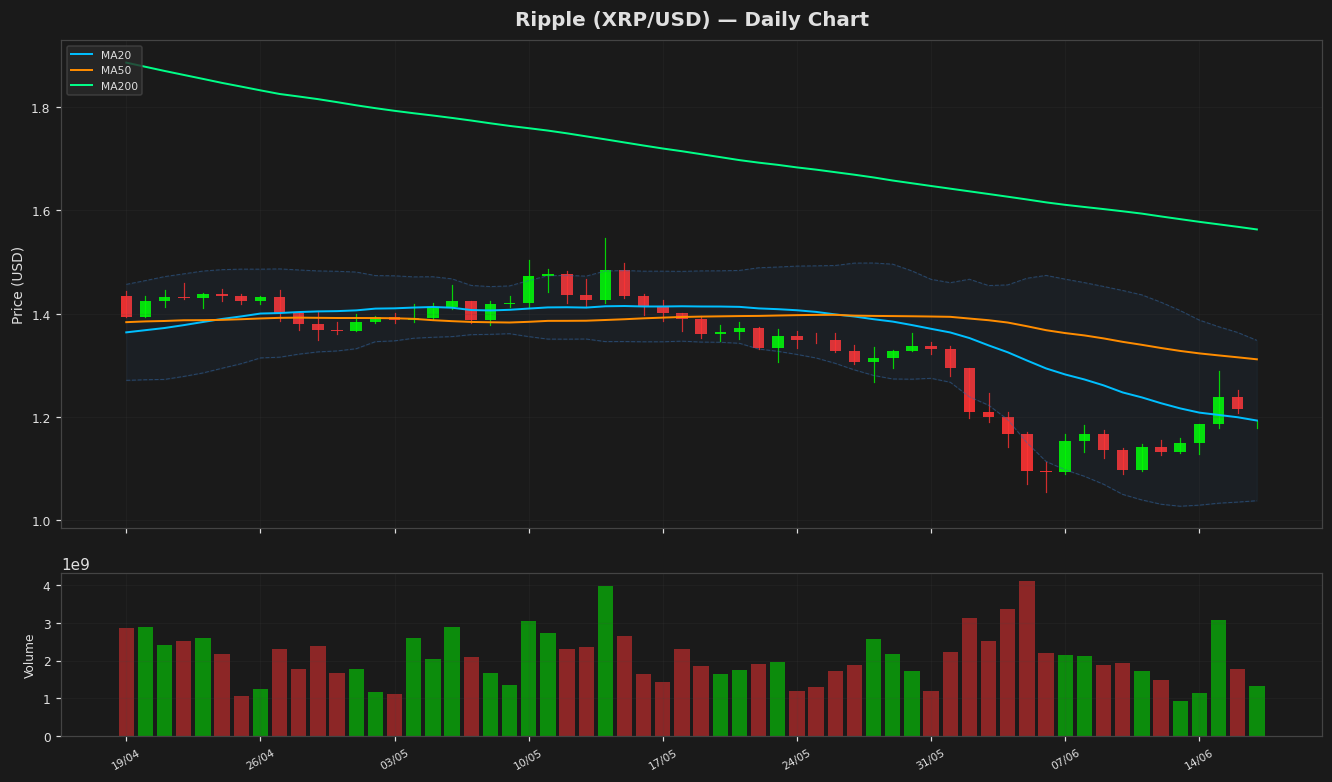This screenshot has height=782, width=1332.
Task: Click the 24/05 date label
Action: 796,760
